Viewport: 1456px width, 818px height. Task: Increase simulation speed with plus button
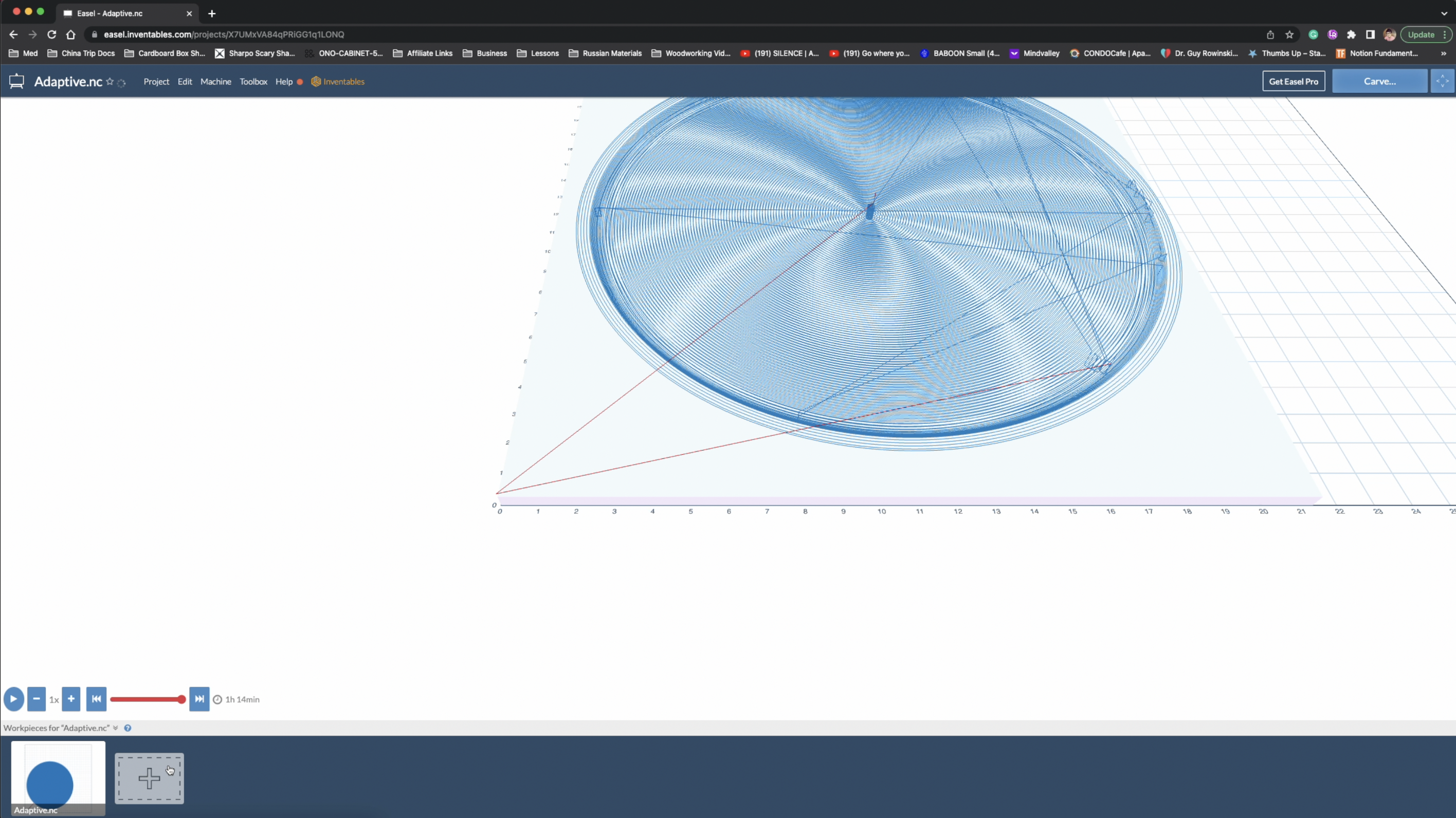coord(71,699)
